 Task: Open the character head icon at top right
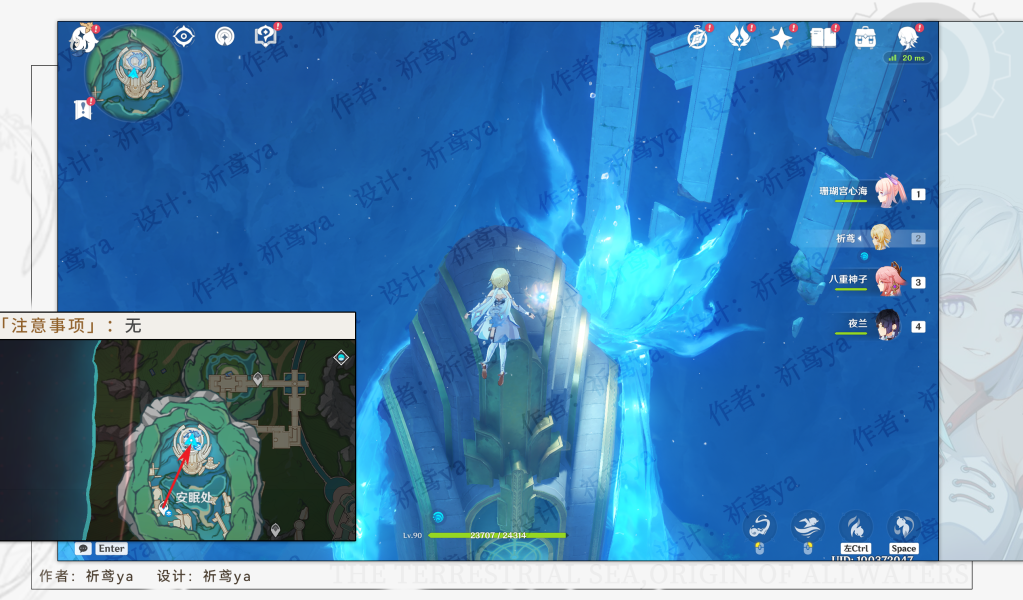[908, 38]
